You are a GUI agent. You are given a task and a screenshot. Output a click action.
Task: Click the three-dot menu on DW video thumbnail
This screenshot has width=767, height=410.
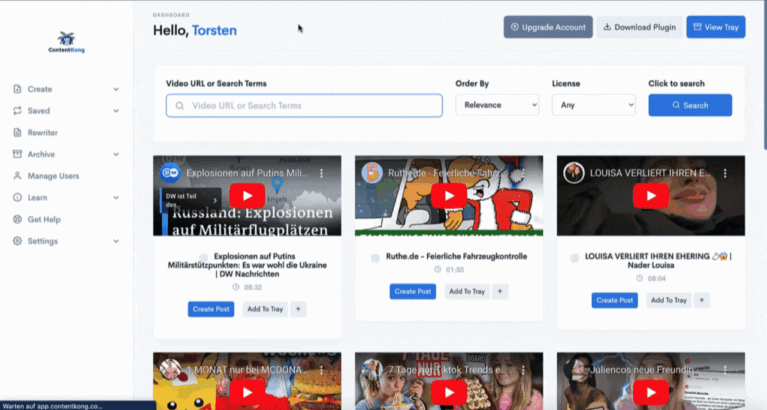321,173
